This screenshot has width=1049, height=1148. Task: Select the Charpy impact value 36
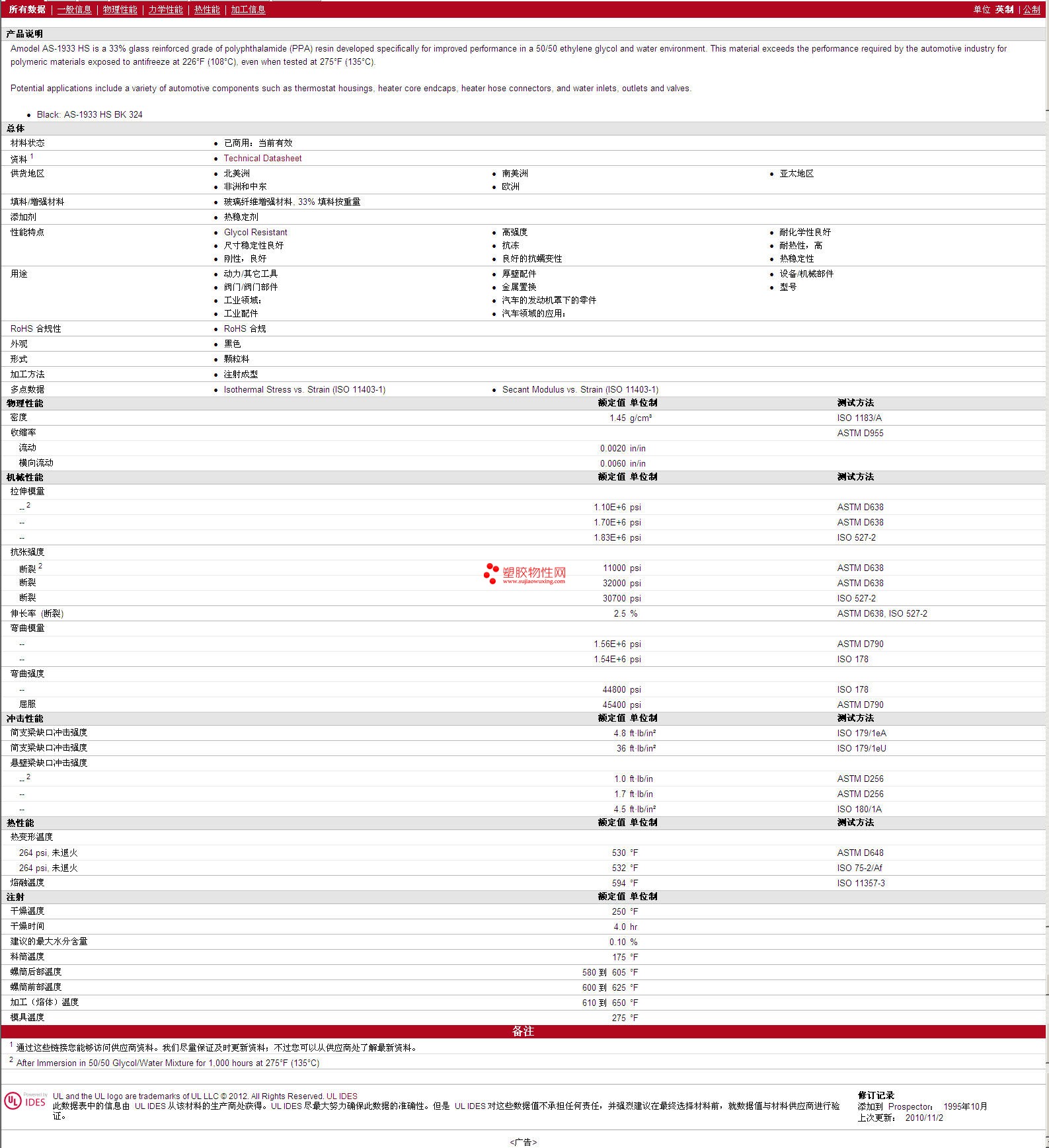621,748
